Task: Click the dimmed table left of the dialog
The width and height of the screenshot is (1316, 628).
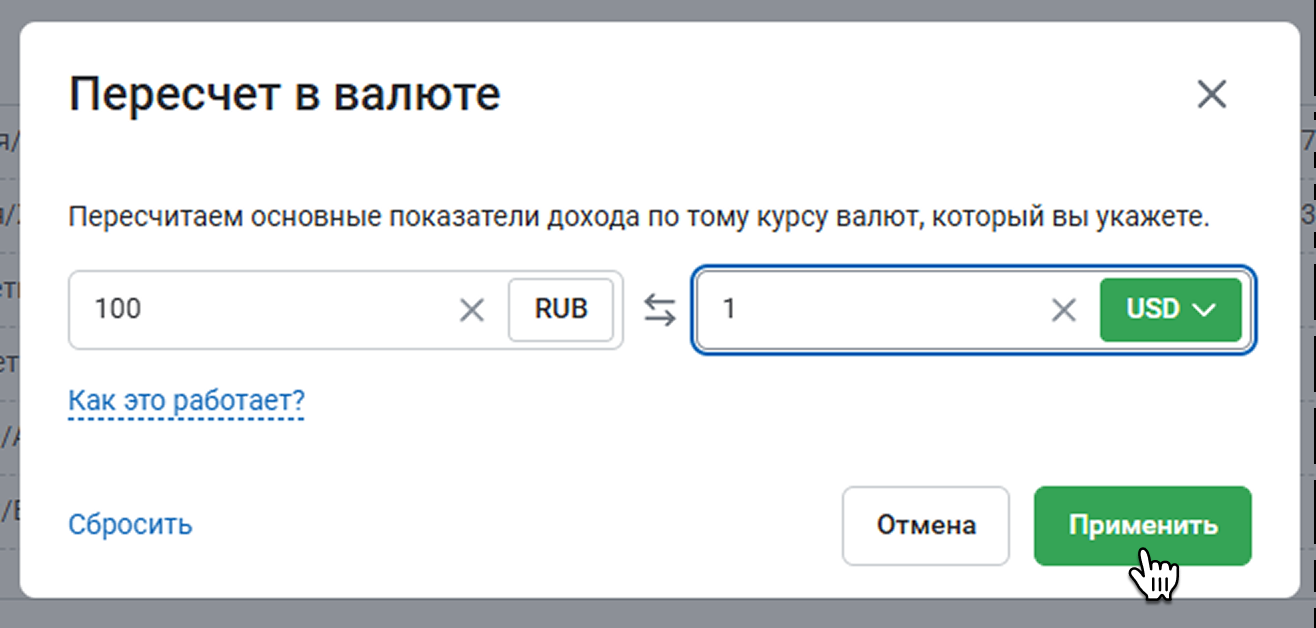Action: [8, 300]
